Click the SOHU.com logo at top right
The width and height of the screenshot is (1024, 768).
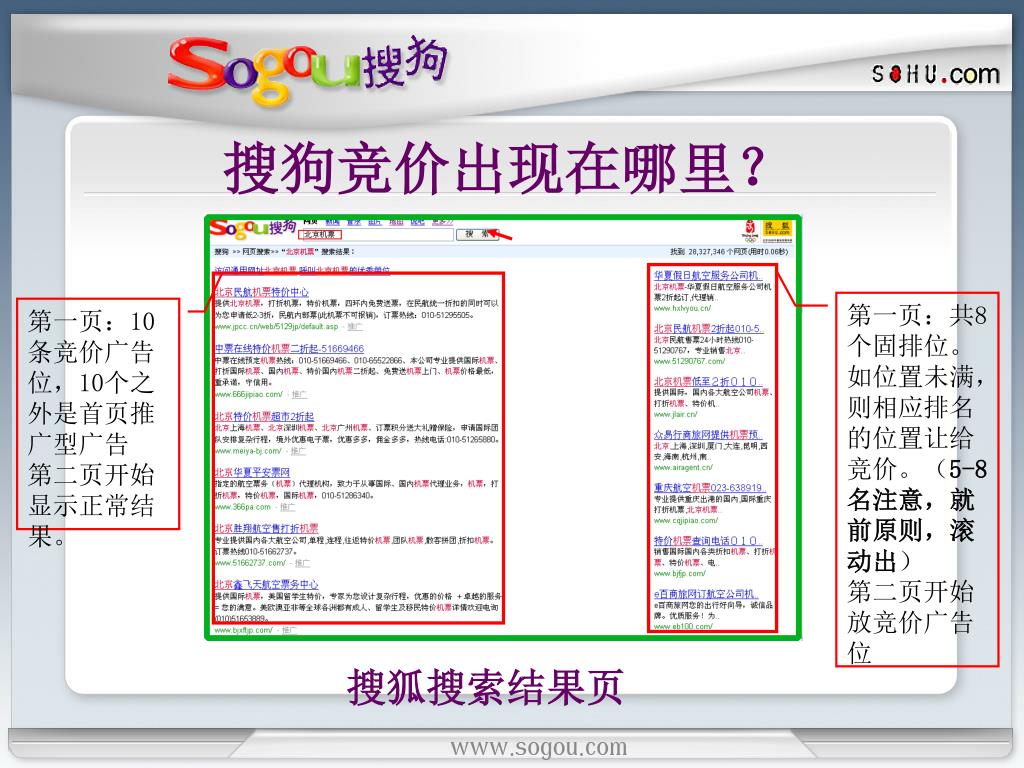[936, 74]
